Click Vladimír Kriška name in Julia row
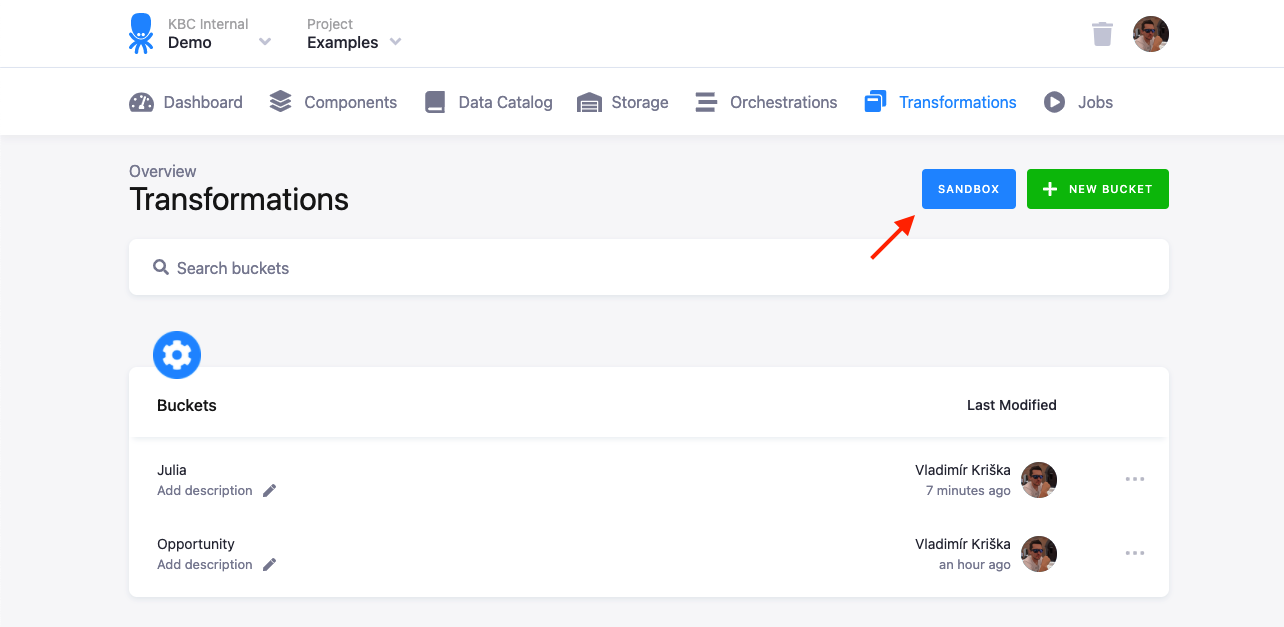 point(963,470)
